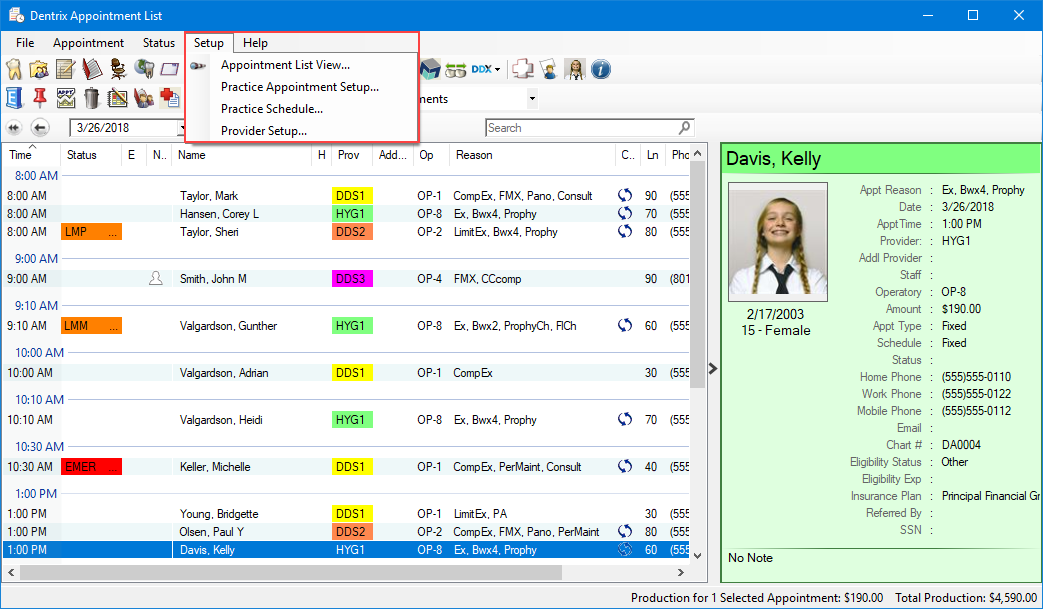Viewport: 1043px width, 609px height.
Task: Open the Patient Chart tooth icon
Action: [13, 69]
